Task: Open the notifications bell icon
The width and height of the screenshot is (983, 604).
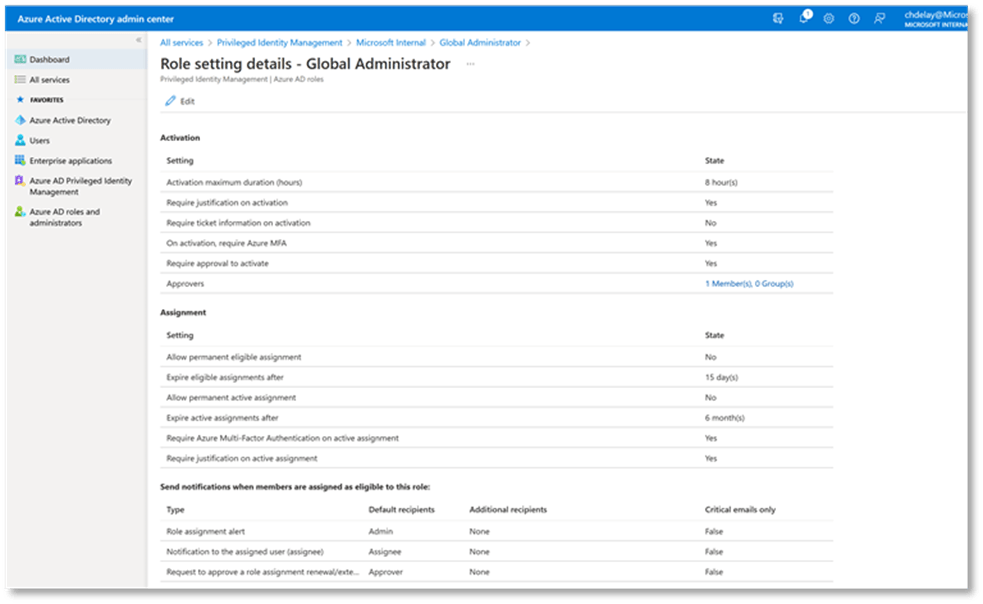Action: (x=804, y=18)
